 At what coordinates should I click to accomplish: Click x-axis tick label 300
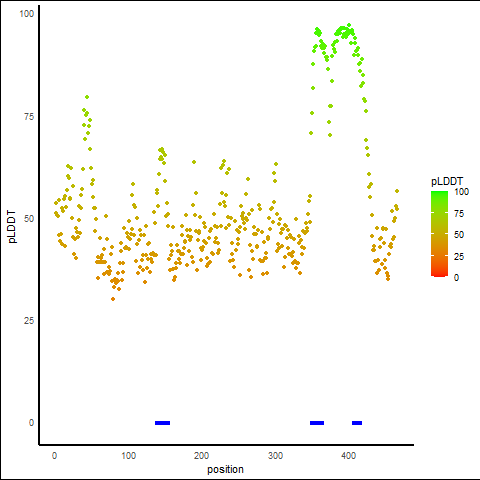tap(275, 455)
